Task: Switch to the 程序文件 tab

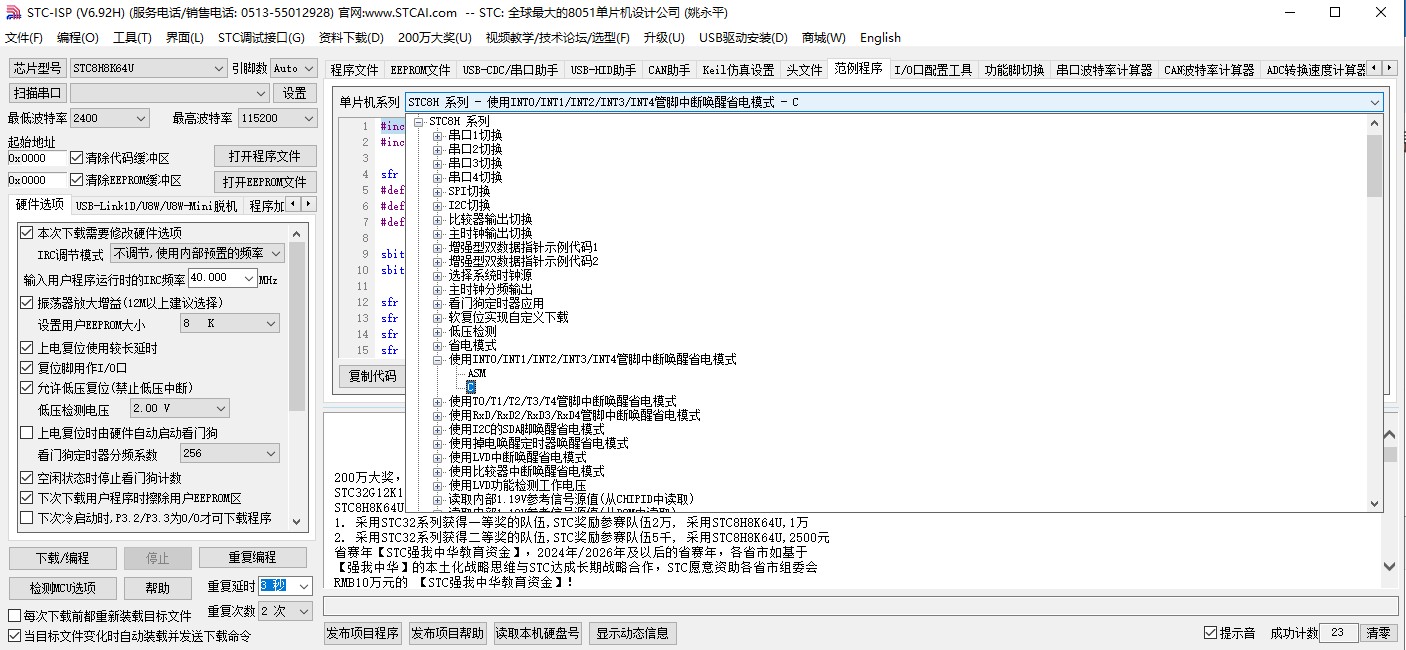Action: click(355, 70)
